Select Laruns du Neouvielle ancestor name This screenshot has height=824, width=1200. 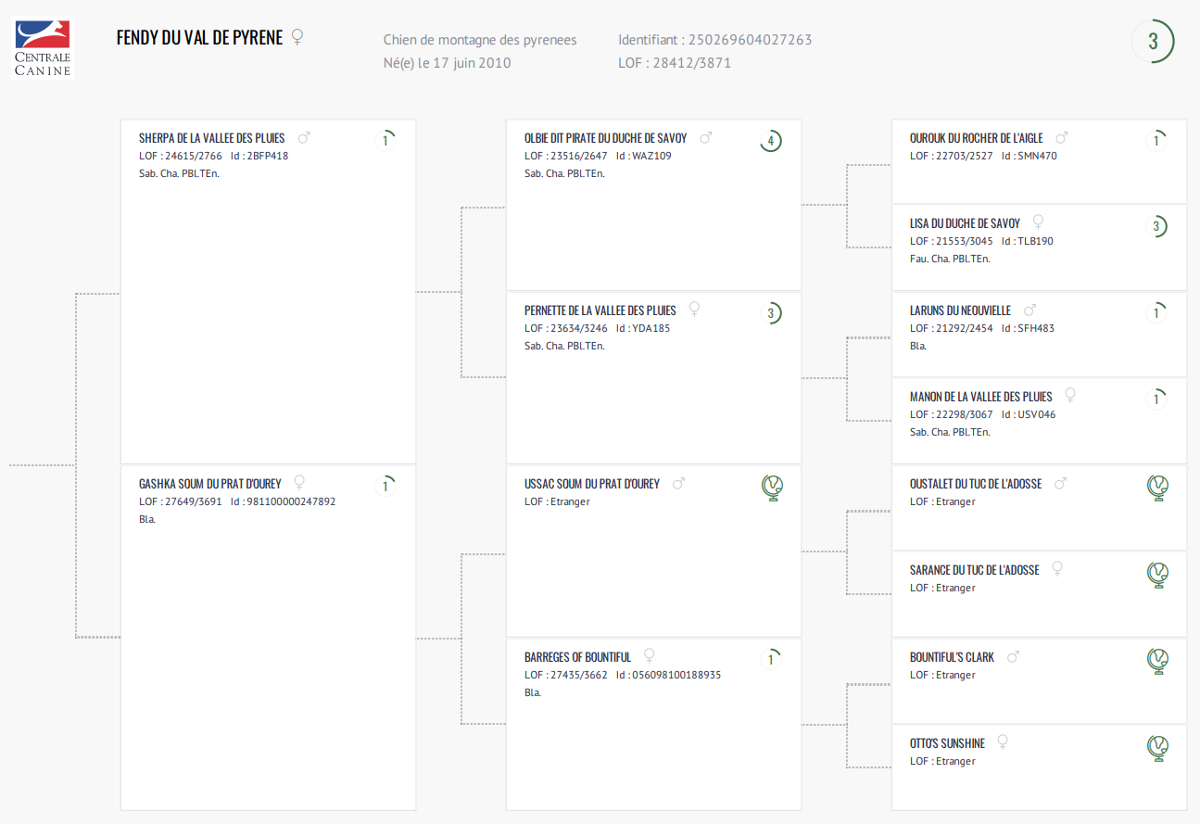click(960, 311)
